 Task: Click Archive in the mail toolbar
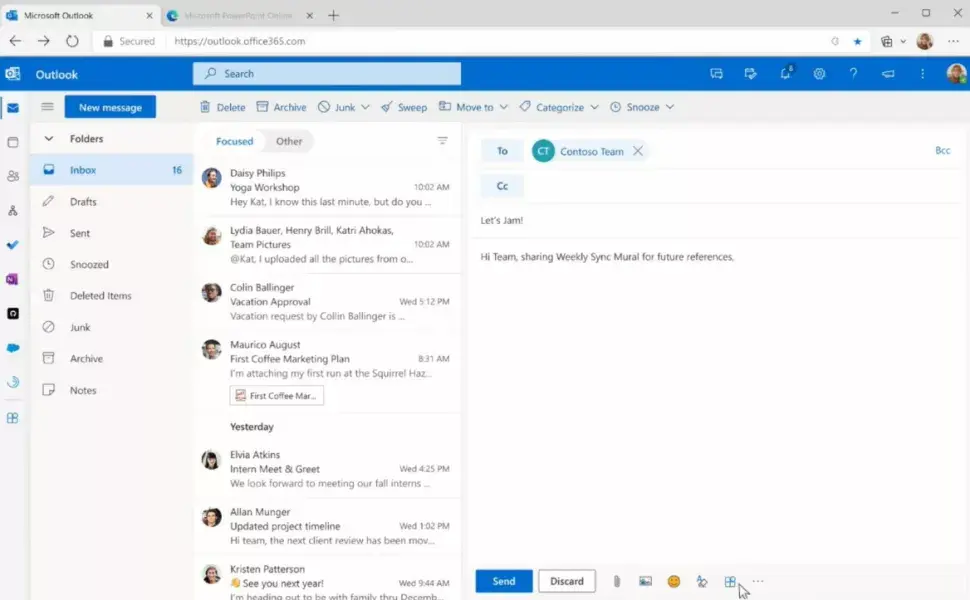pyautogui.click(x=281, y=107)
